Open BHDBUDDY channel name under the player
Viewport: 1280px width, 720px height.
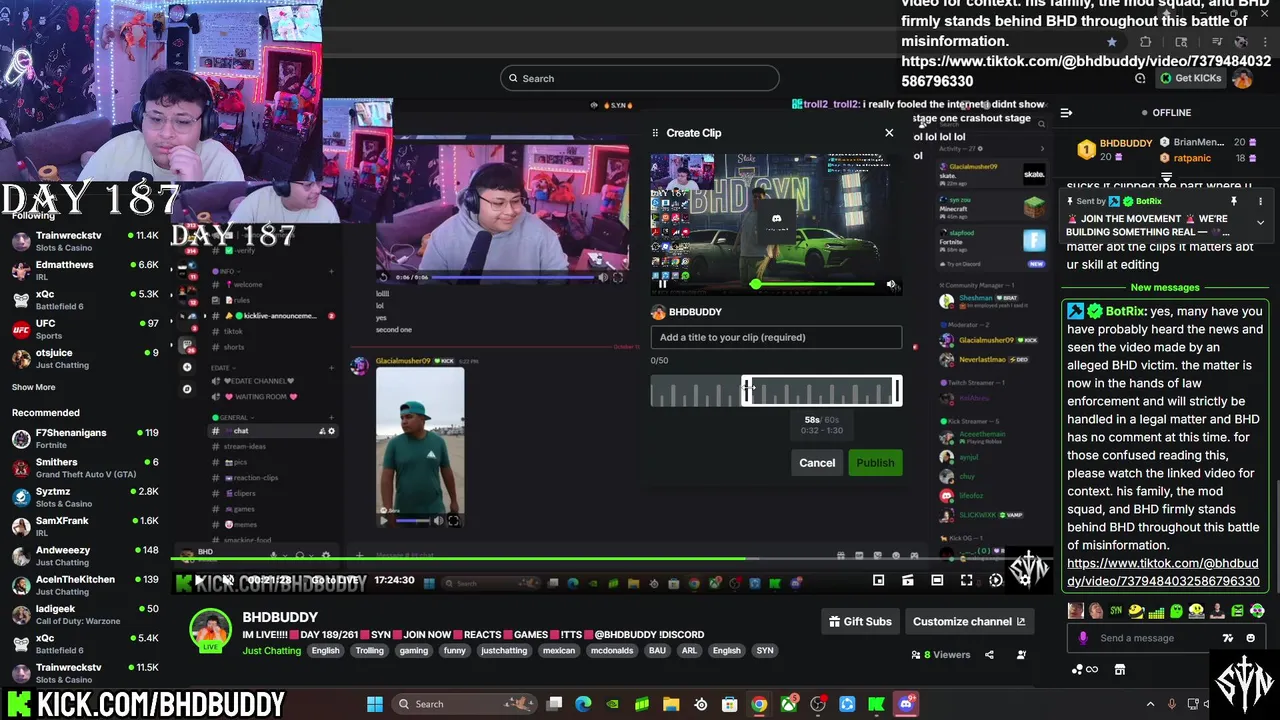(280, 617)
